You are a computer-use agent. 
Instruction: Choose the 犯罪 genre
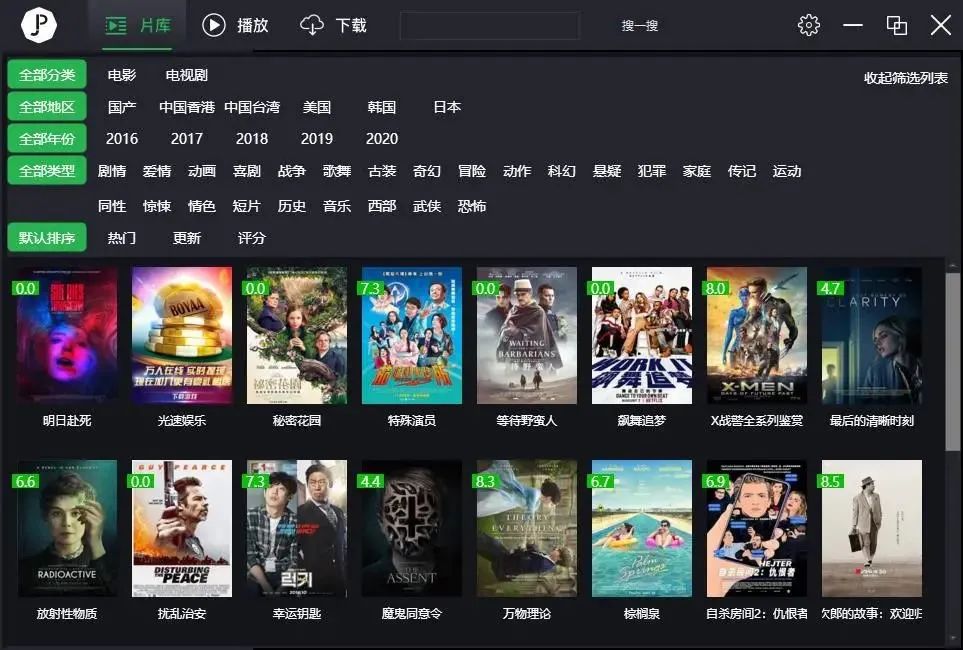[652, 171]
